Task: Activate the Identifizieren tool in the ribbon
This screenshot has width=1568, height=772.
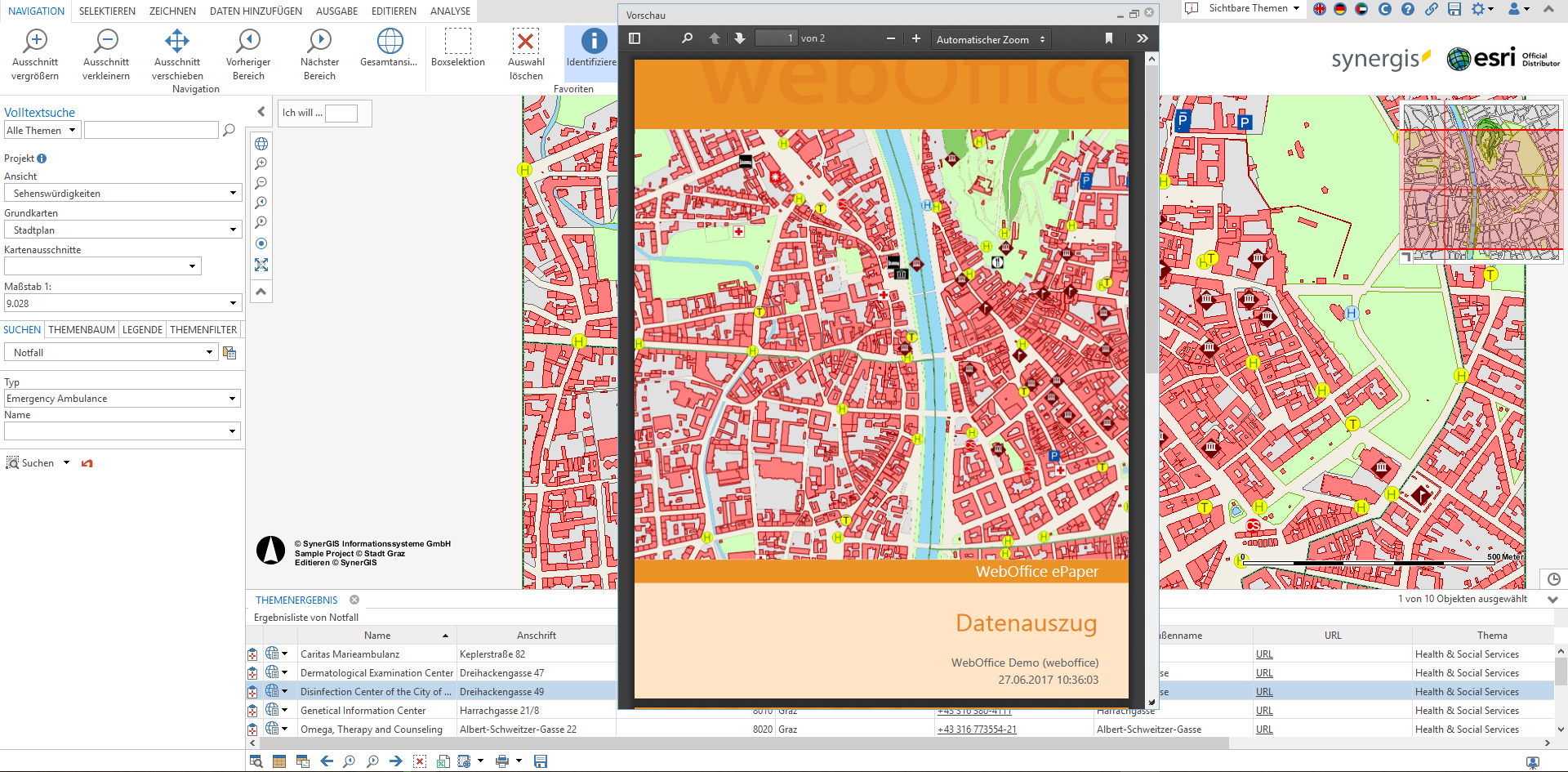Action: point(591,49)
